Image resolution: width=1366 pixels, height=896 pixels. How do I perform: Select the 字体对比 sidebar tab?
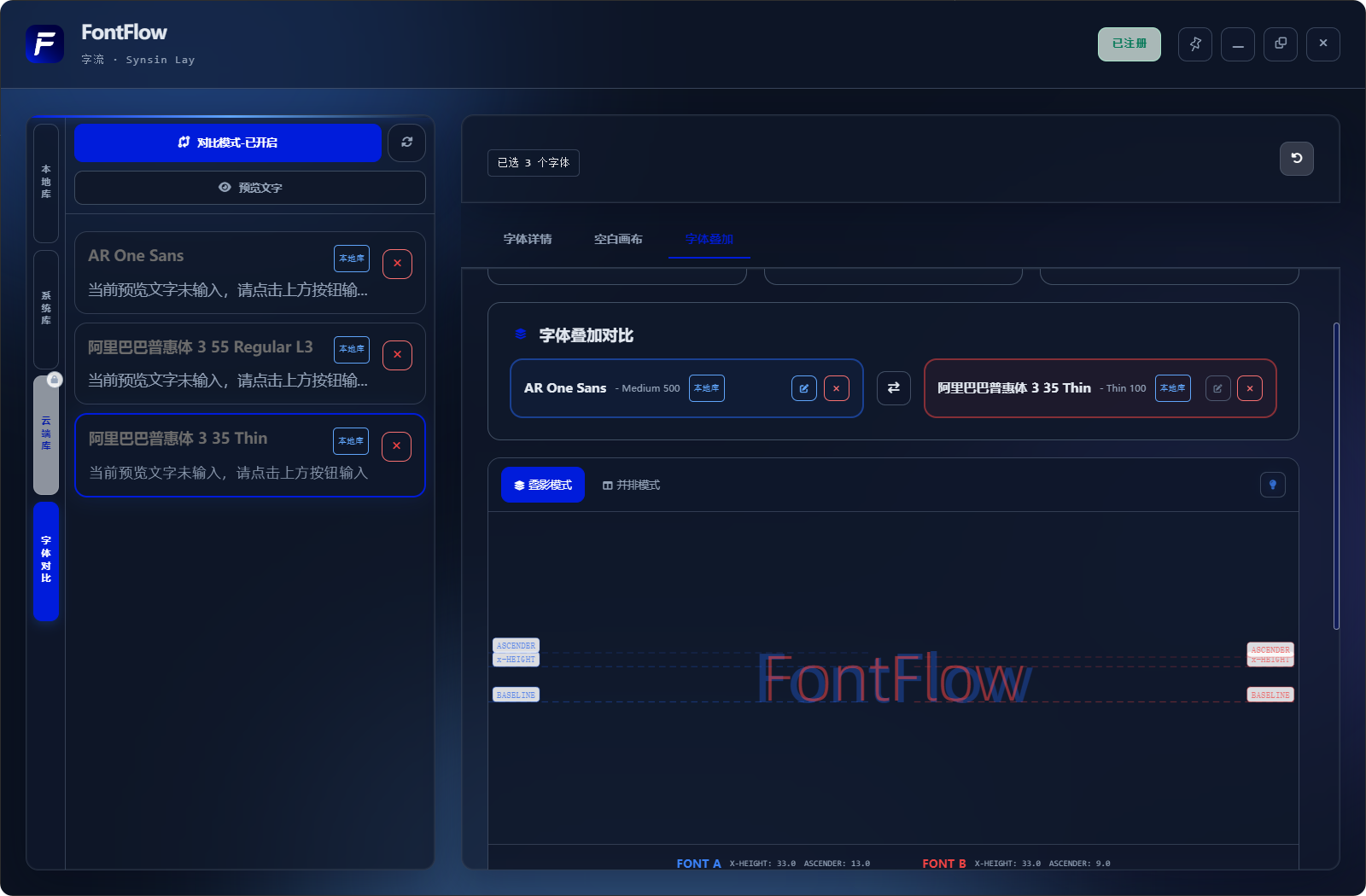coord(46,561)
